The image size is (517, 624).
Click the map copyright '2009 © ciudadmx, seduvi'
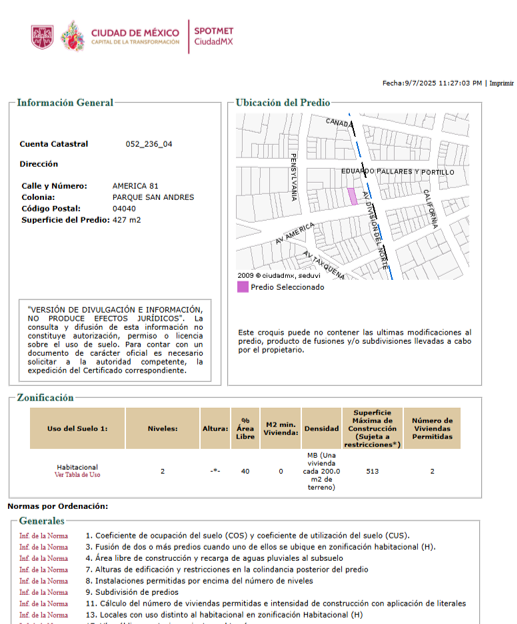[279, 275]
